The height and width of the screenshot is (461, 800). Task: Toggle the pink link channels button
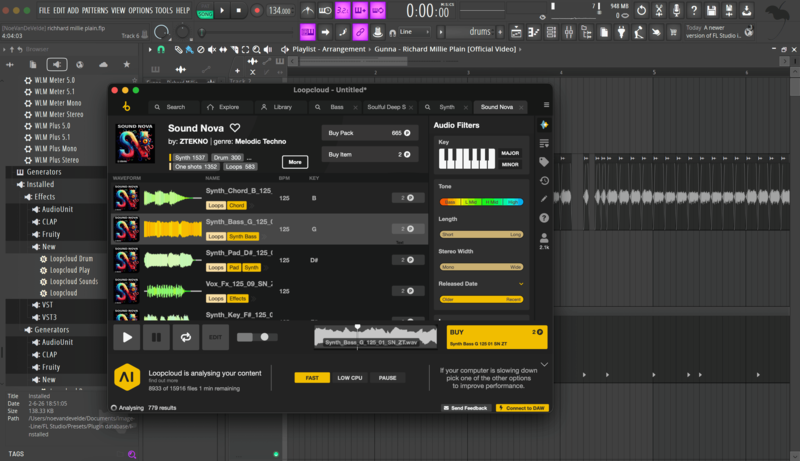tap(360, 32)
